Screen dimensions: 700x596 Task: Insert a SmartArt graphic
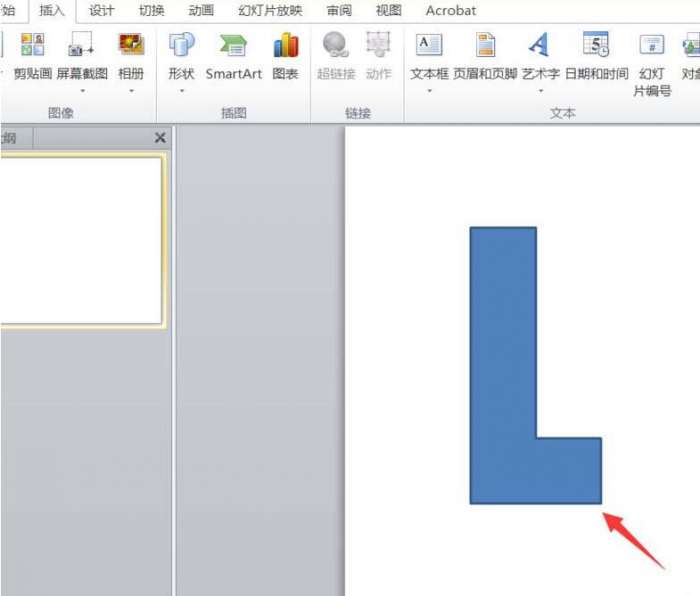(233, 56)
